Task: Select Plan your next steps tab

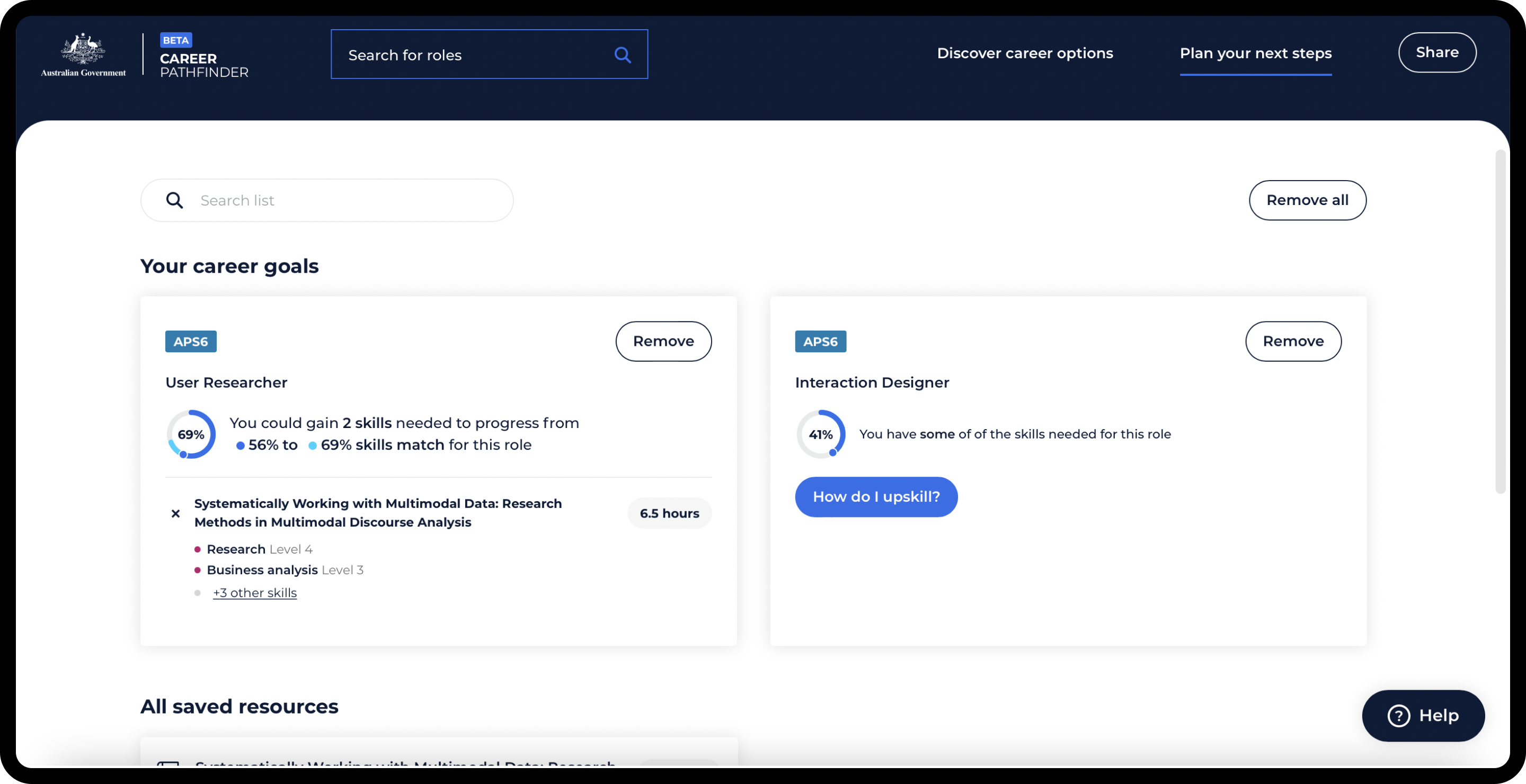Action: (x=1255, y=54)
